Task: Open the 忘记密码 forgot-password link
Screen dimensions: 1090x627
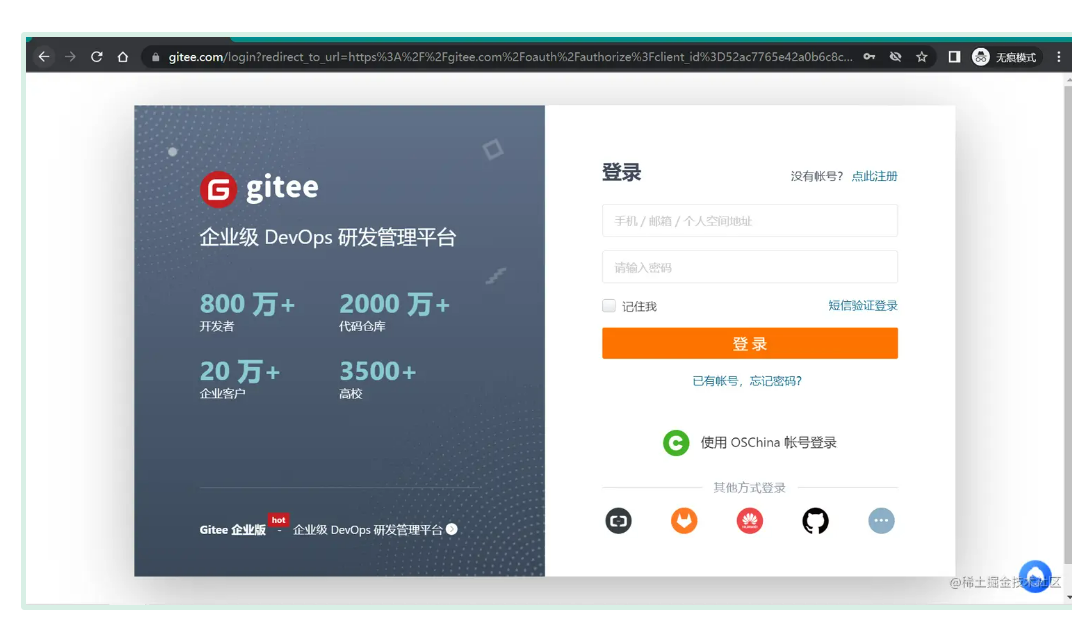Action: [x=775, y=381]
